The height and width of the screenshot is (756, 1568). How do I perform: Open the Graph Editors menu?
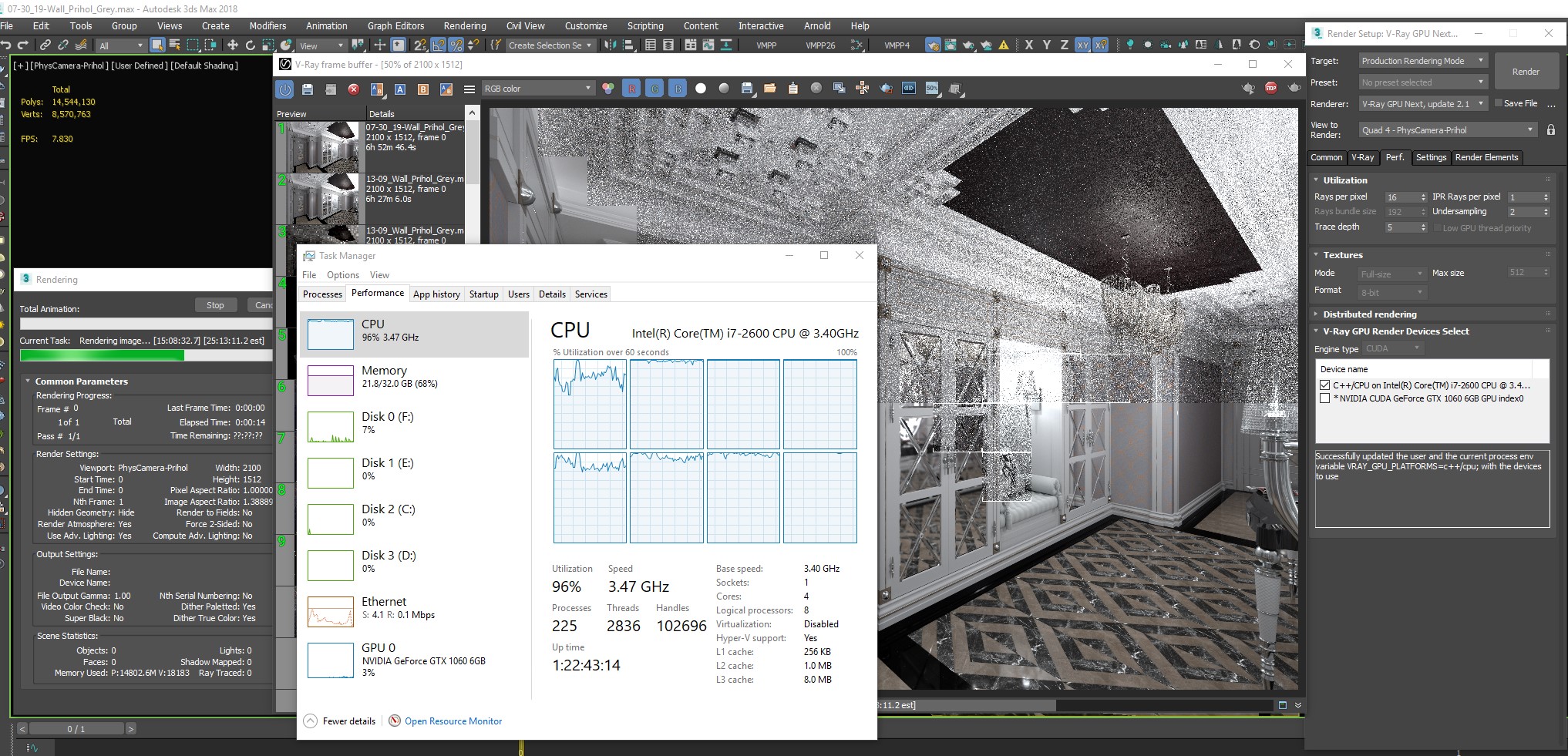tap(395, 25)
